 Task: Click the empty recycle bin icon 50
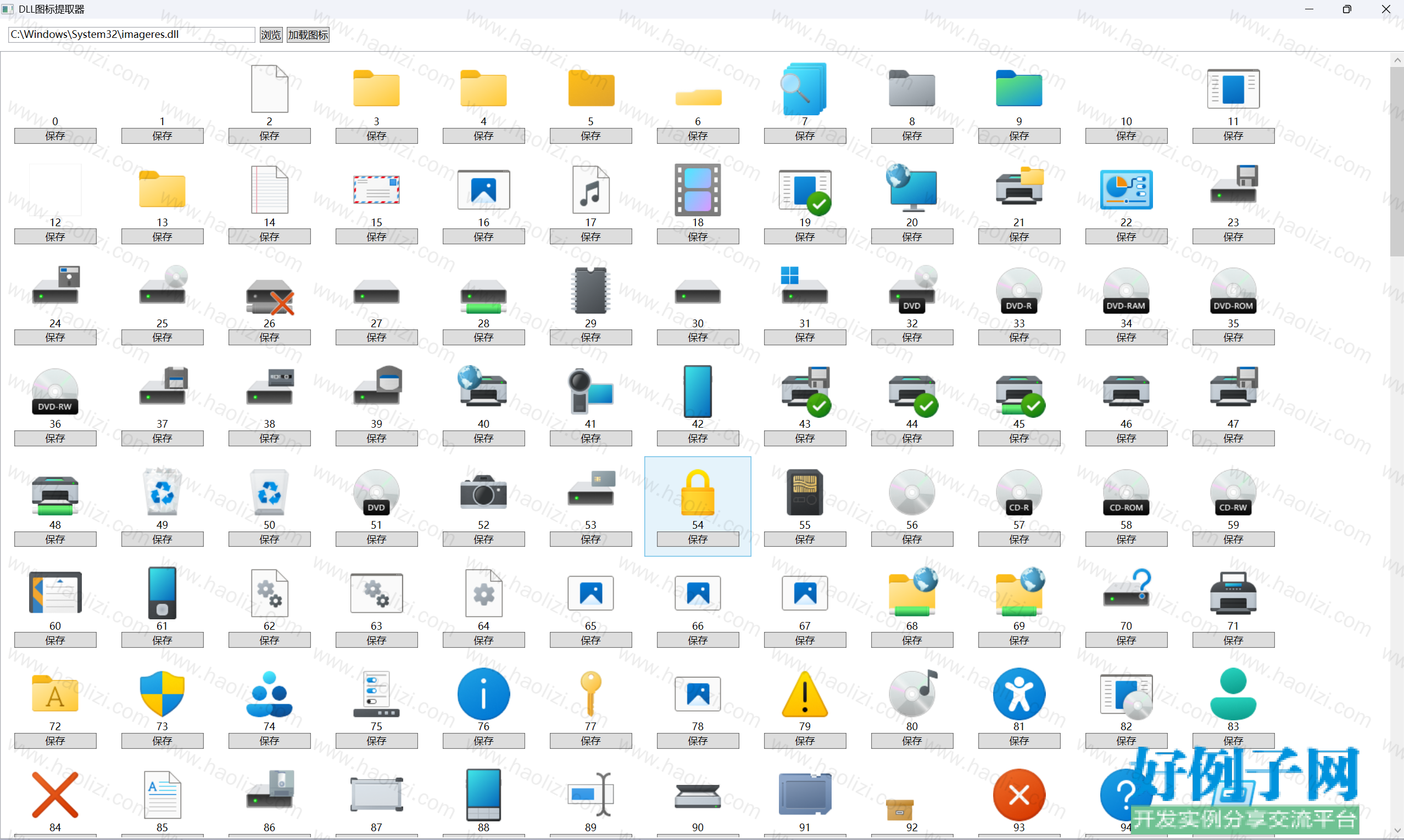tap(270, 492)
